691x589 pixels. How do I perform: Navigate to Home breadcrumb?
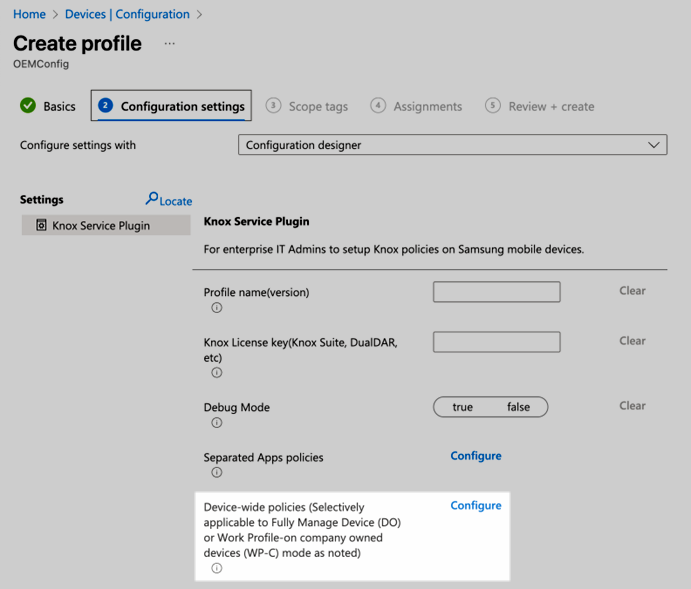tap(30, 14)
